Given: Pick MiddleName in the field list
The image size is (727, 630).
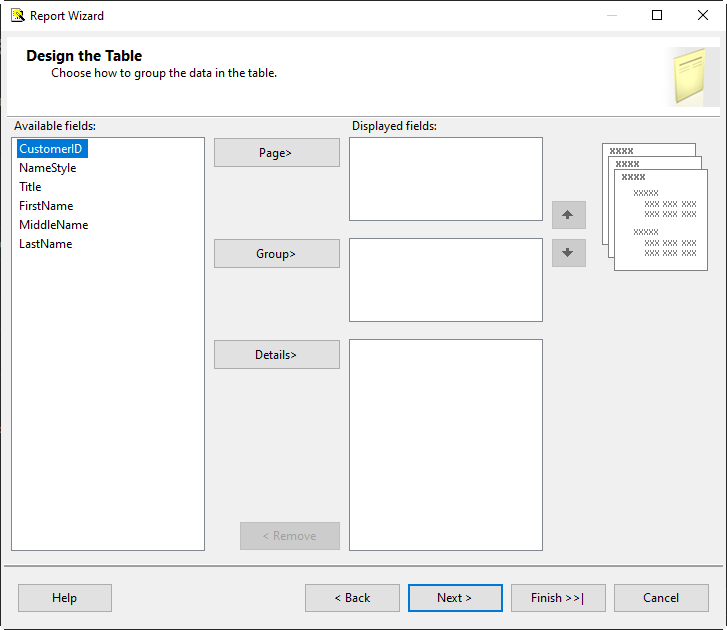Looking at the screenshot, I should tap(53, 225).
